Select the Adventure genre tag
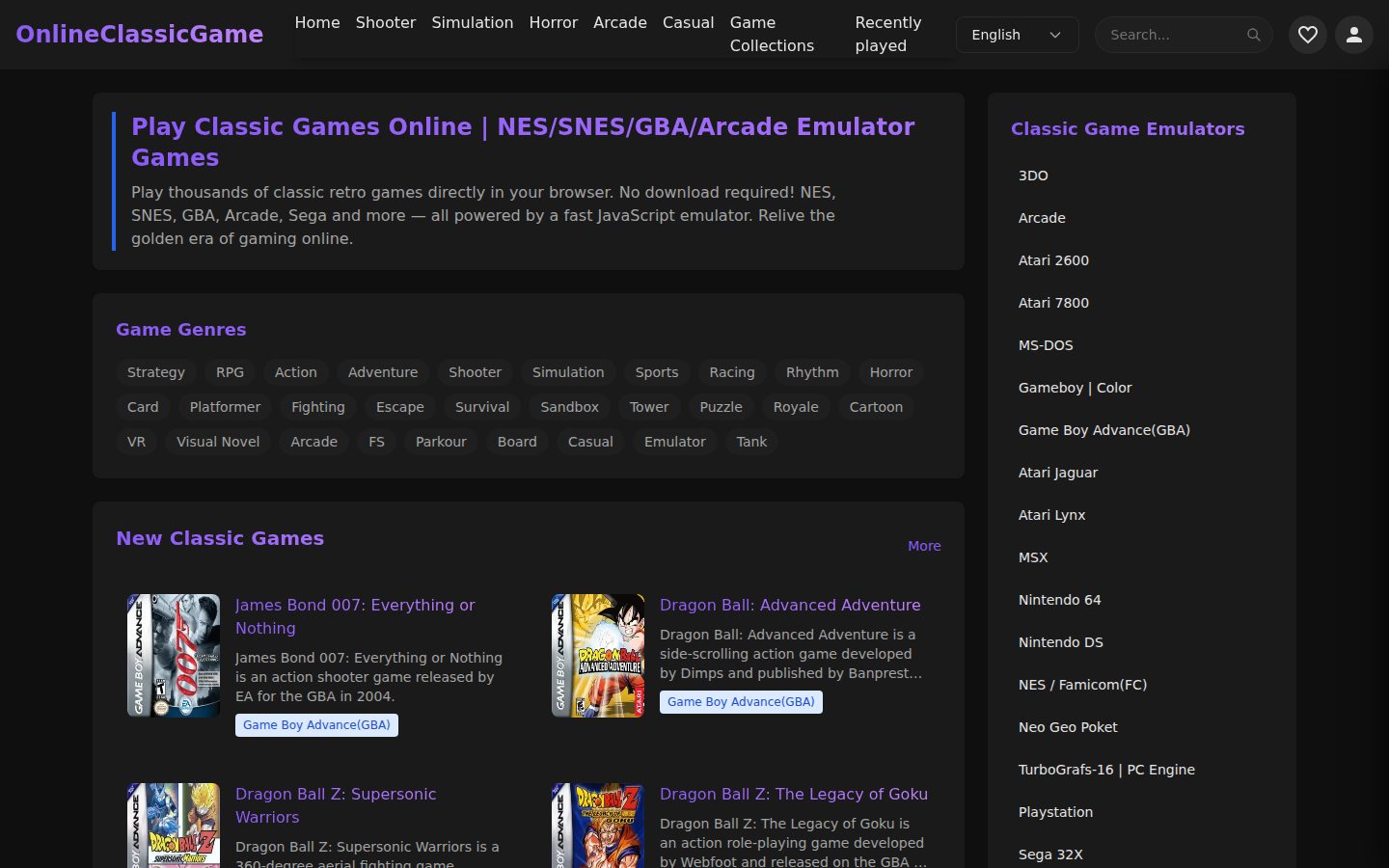The height and width of the screenshot is (868, 1389). point(383,372)
